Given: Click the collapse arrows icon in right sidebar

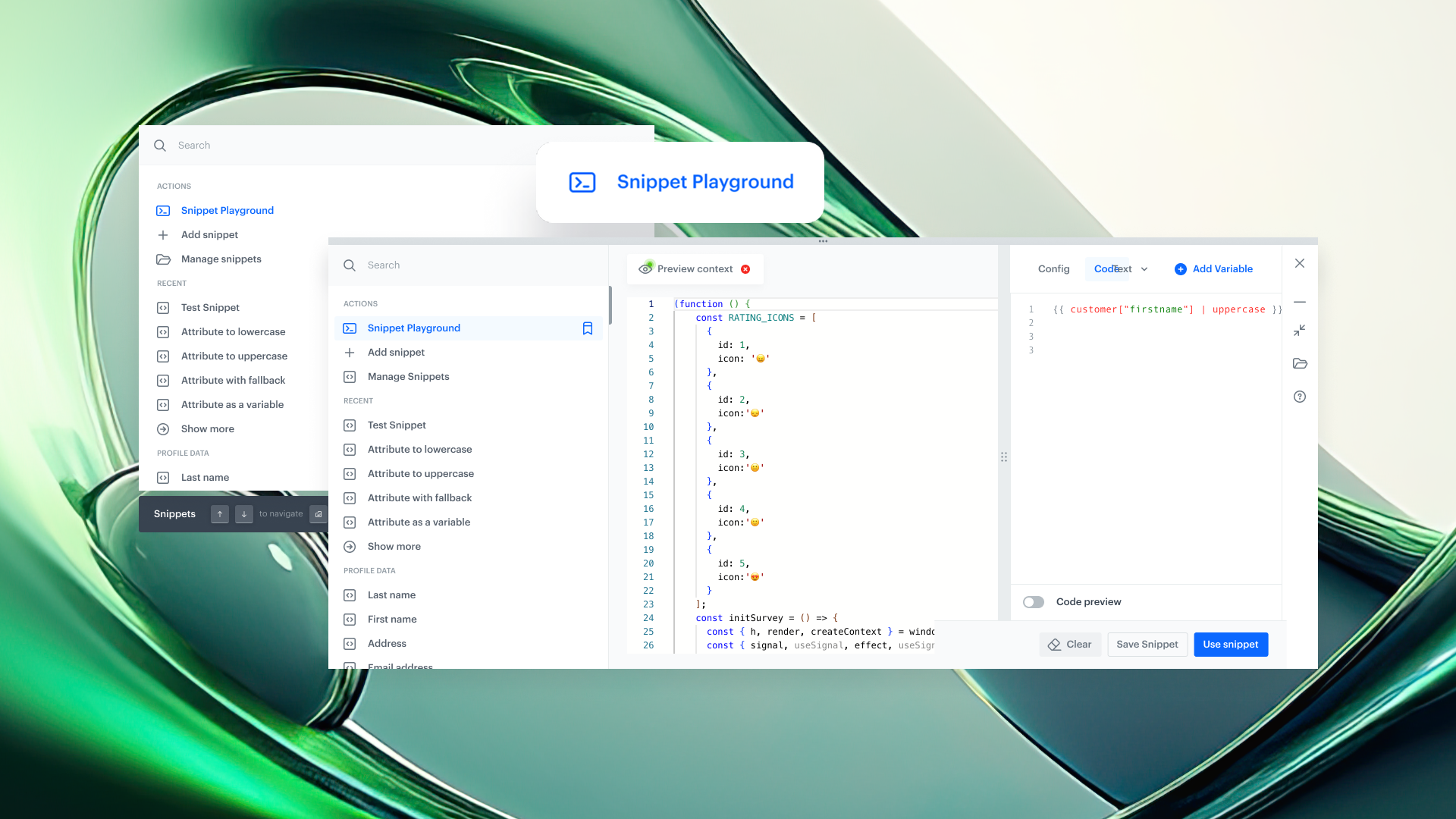Looking at the screenshot, I should pos(1299,331).
